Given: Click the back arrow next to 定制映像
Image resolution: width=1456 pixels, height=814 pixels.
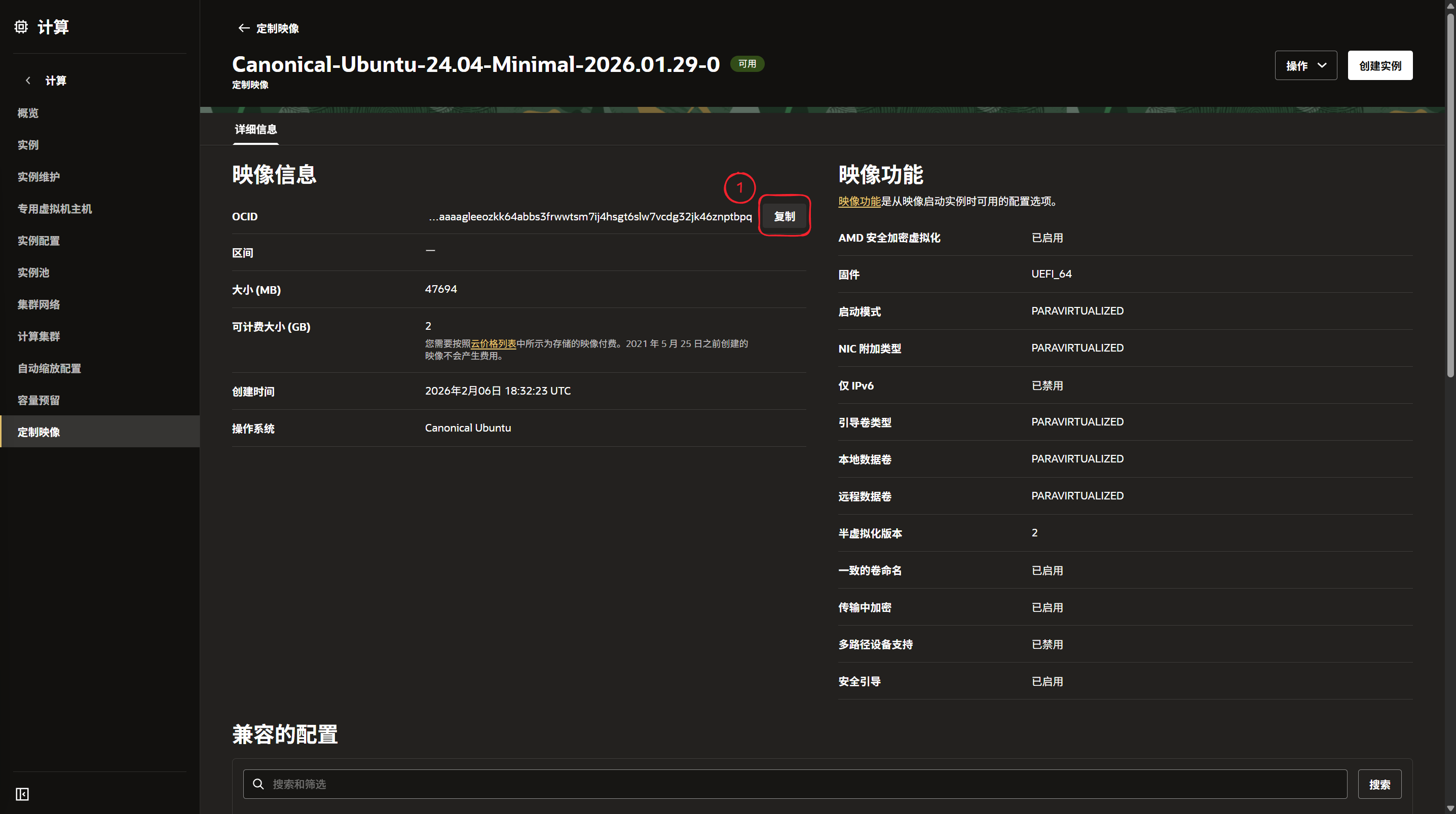Looking at the screenshot, I should pos(244,28).
